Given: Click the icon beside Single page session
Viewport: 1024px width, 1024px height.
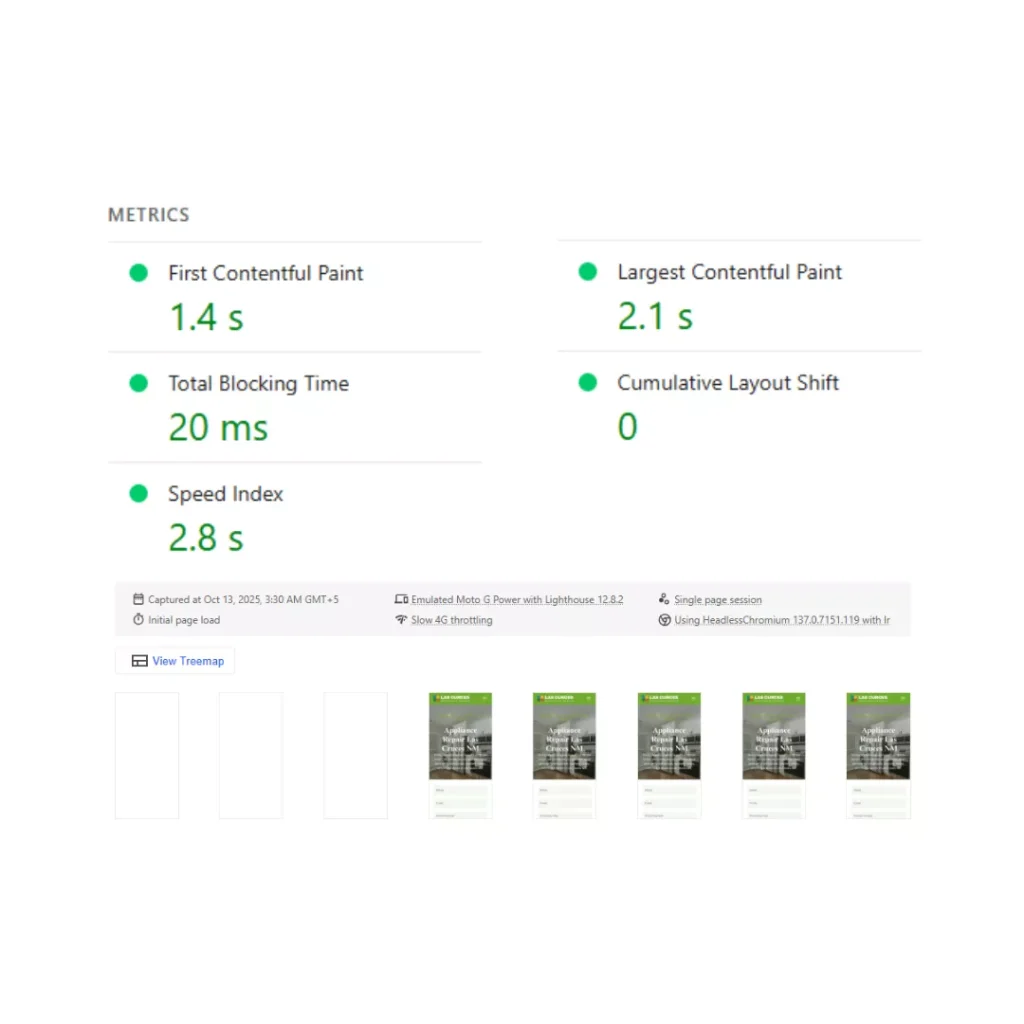Looking at the screenshot, I should (x=664, y=600).
